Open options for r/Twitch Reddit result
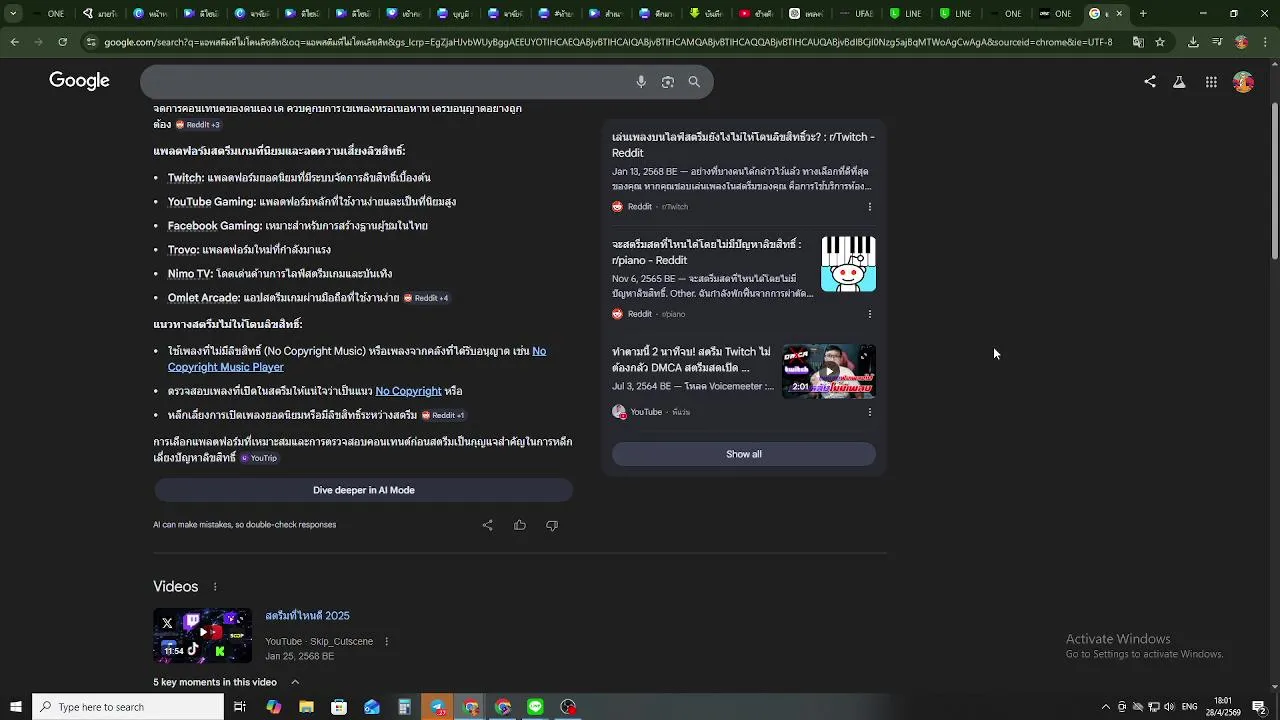Viewport: 1280px width, 720px height. [x=869, y=207]
